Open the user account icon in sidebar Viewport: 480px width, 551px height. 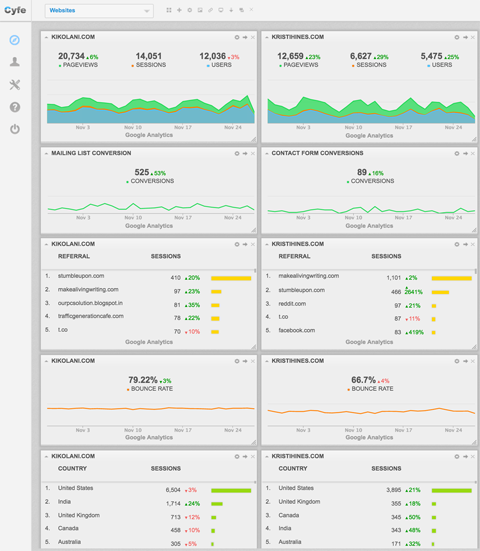[x=15, y=62]
